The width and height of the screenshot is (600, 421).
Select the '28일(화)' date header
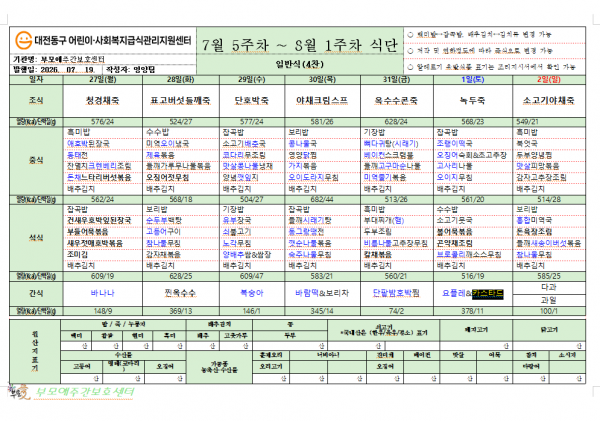click(x=181, y=80)
